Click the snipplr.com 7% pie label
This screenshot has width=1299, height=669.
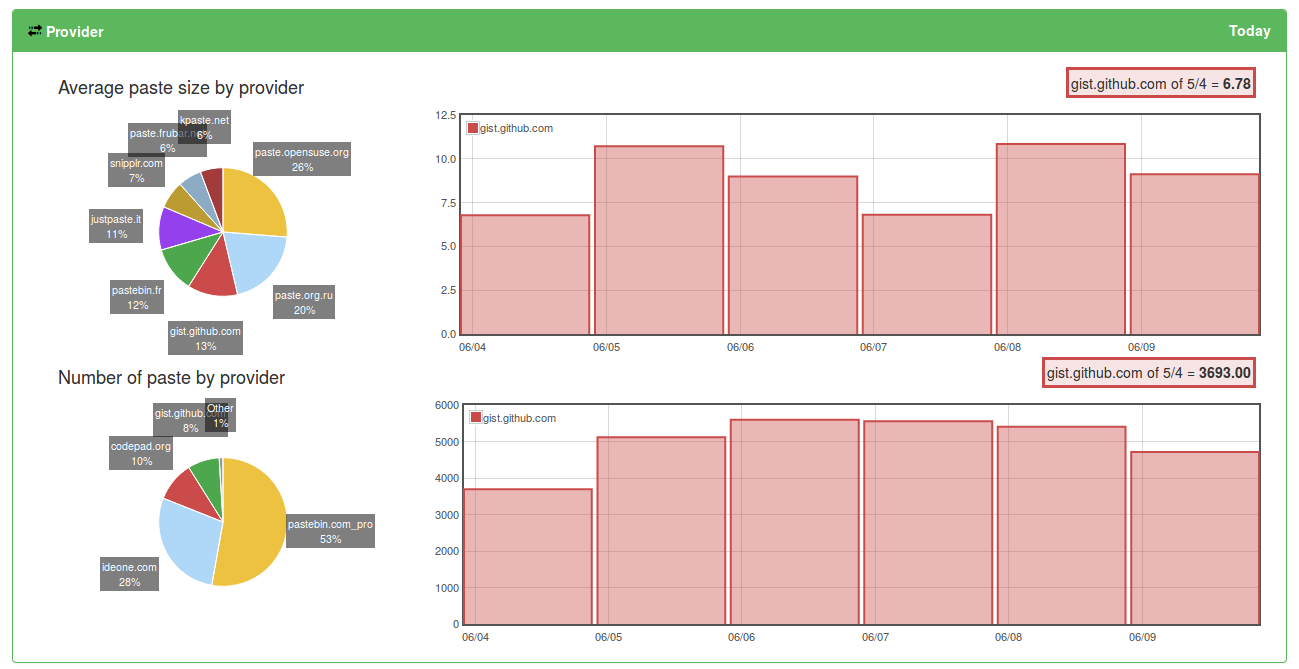coord(136,171)
